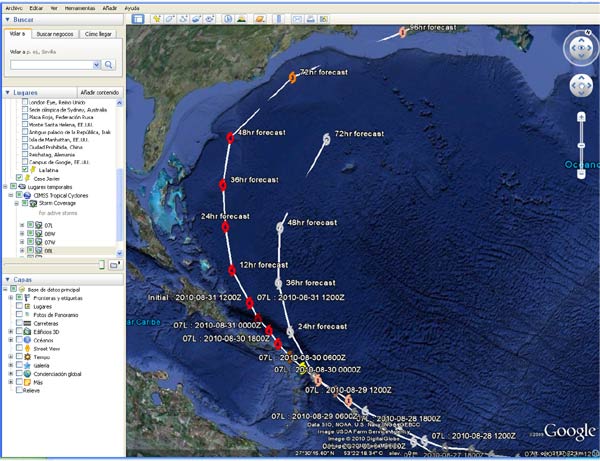This screenshot has height=461, width=600.
Task: Expand the Océanos layer node
Action: [11, 340]
